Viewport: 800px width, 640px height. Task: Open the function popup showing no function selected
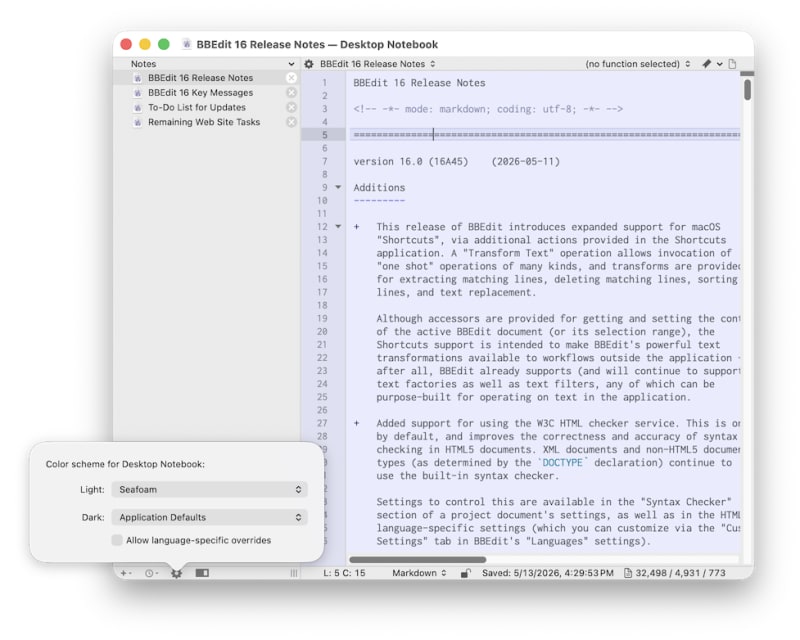click(637, 64)
